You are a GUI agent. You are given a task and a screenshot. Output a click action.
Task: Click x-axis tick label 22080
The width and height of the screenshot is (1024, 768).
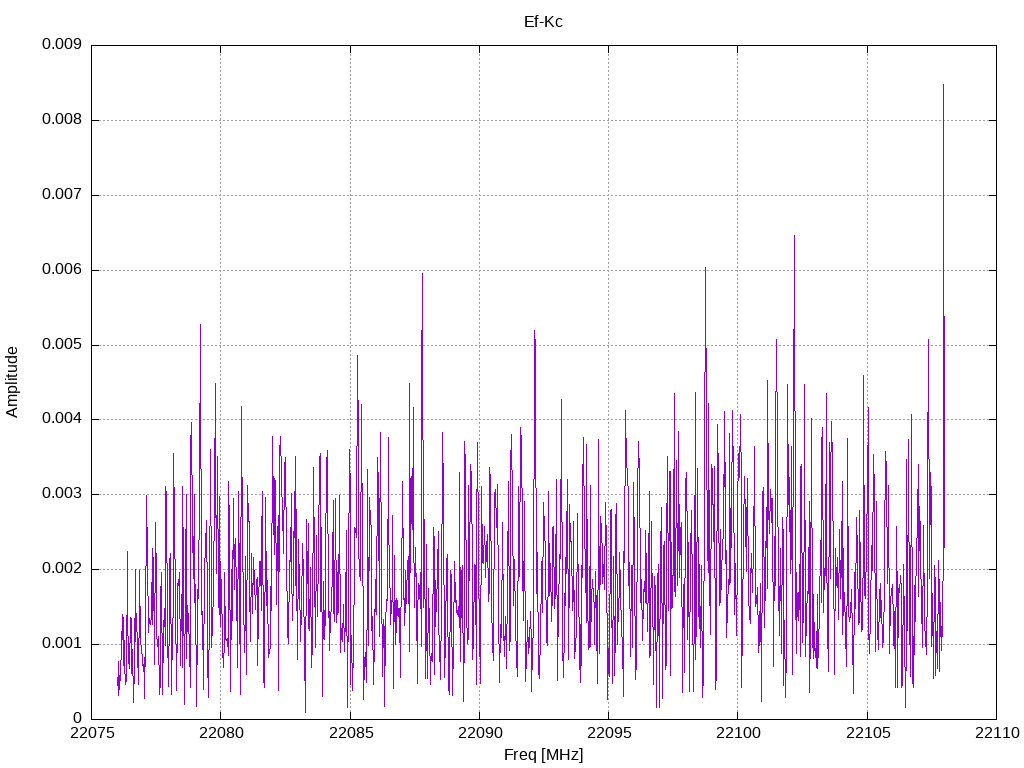click(x=221, y=733)
